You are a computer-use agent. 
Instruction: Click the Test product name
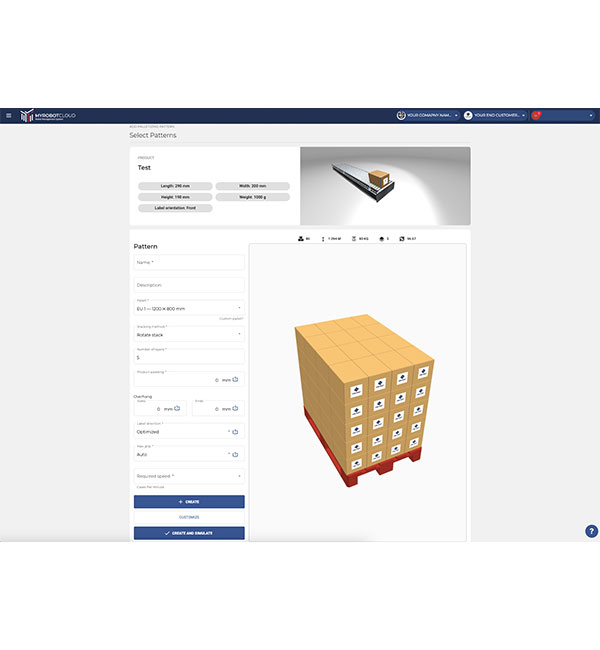click(x=144, y=167)
